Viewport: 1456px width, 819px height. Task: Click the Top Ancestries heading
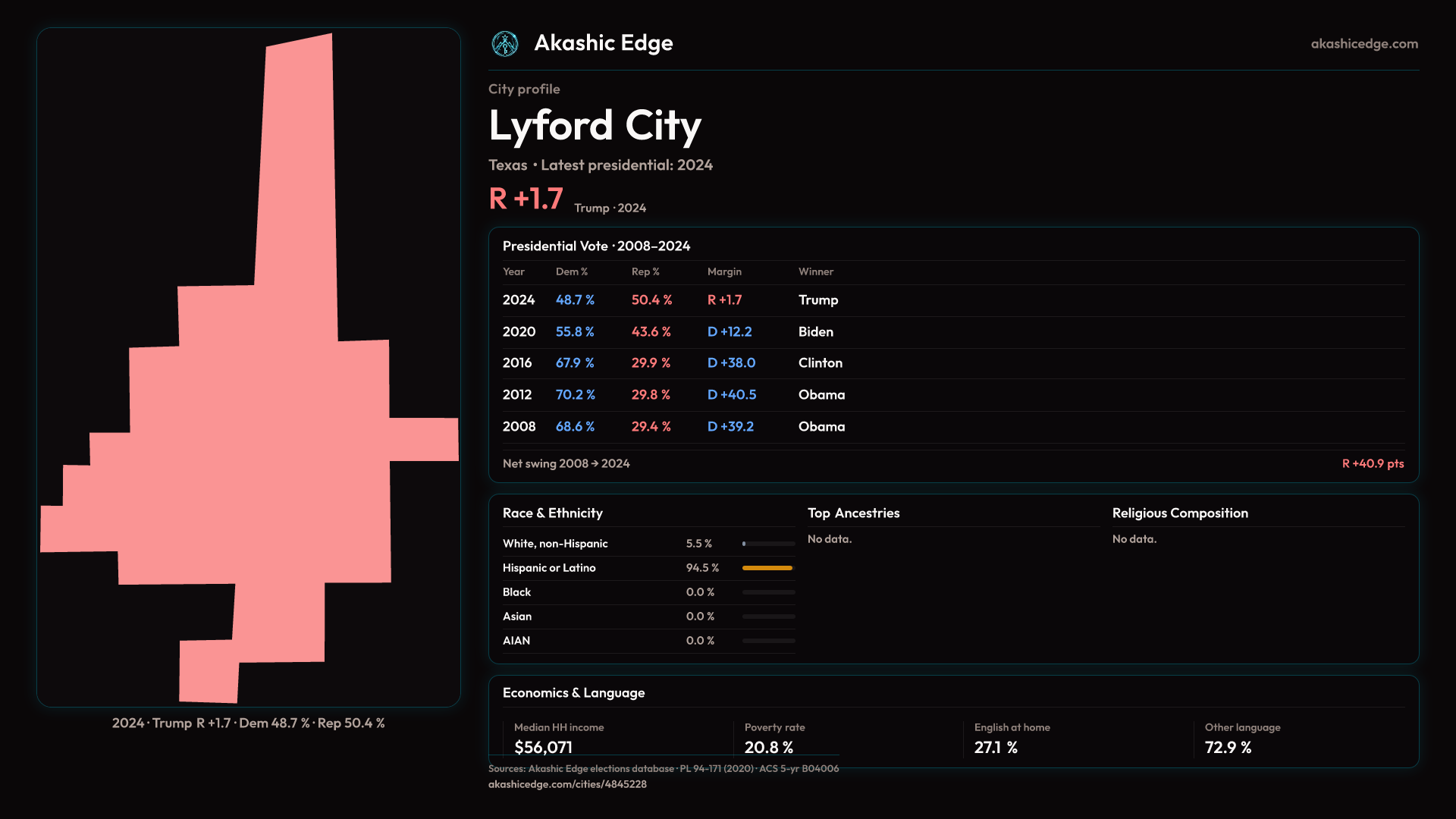click(853, 513)
